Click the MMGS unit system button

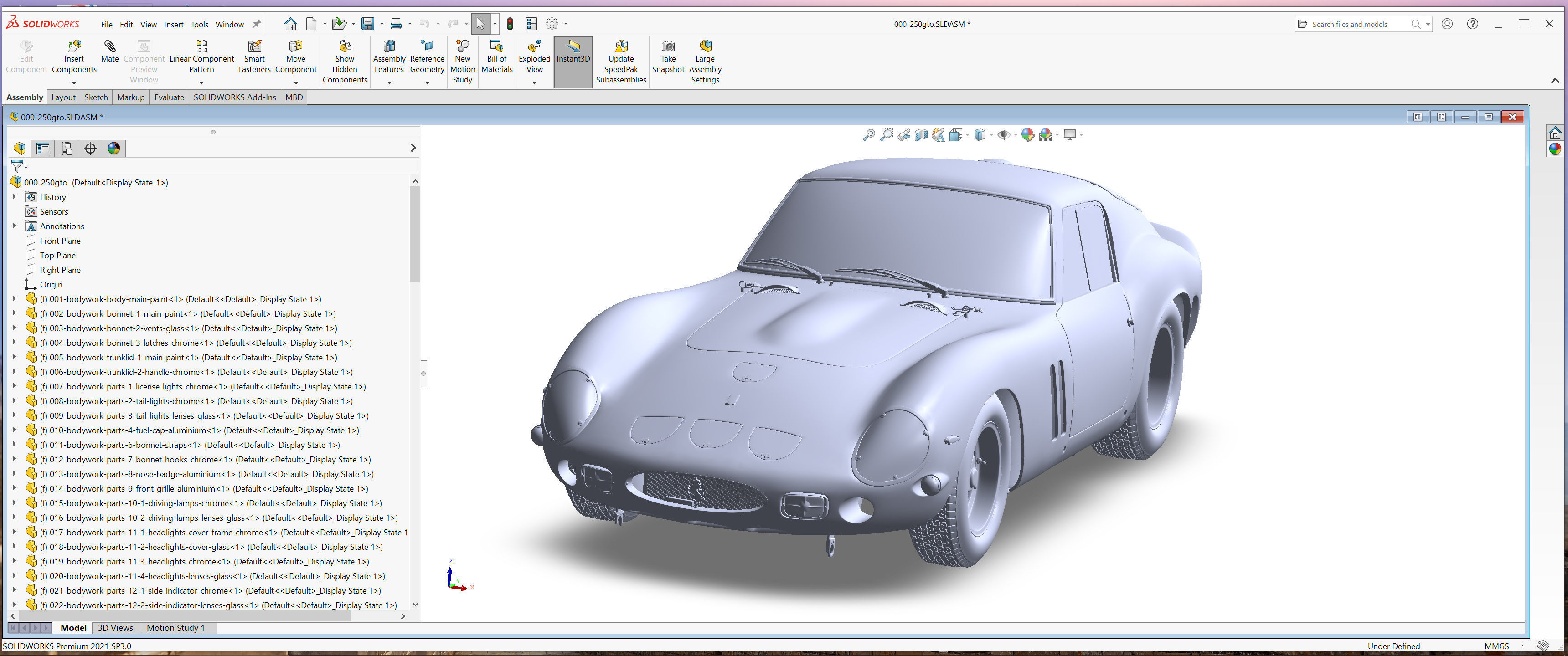point(1496,646)
